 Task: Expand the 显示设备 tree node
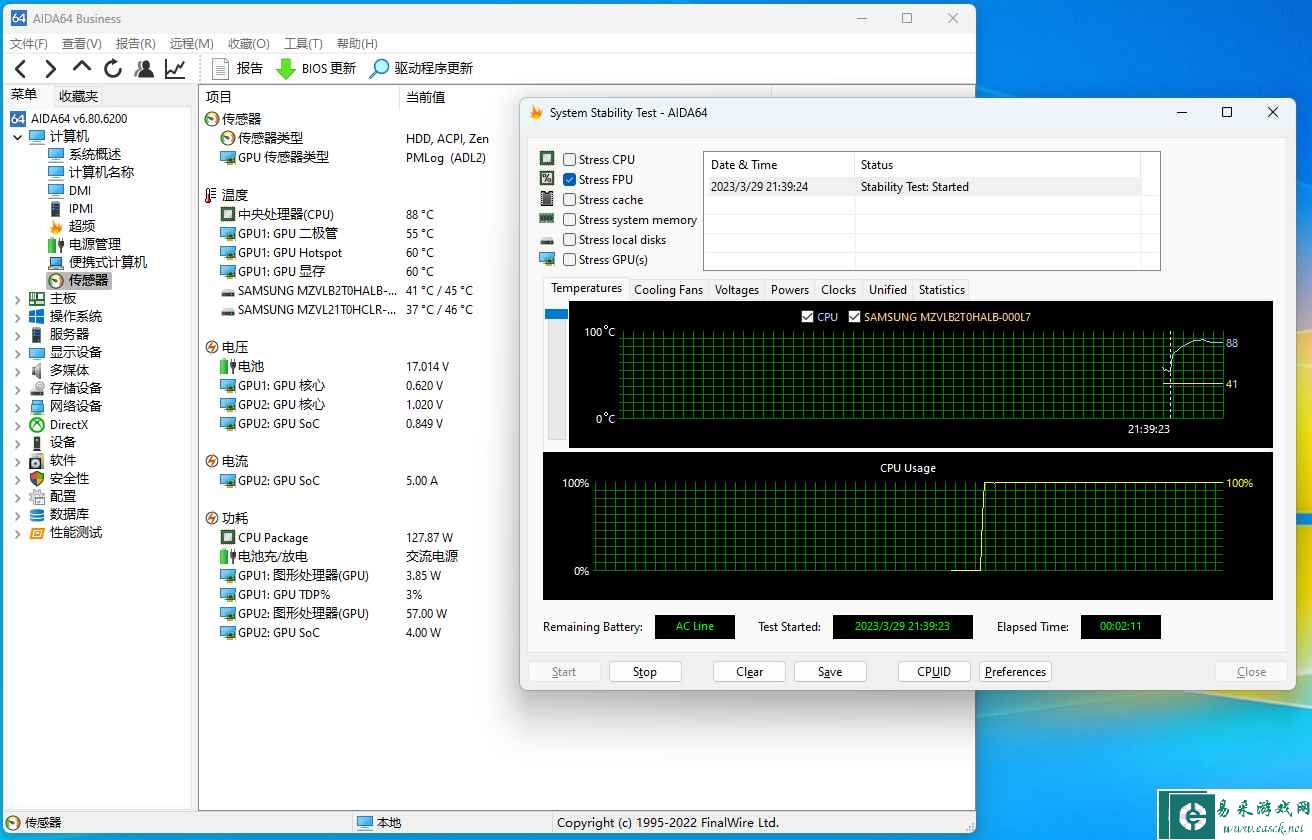pyautogui.click(x=17, y=352)
